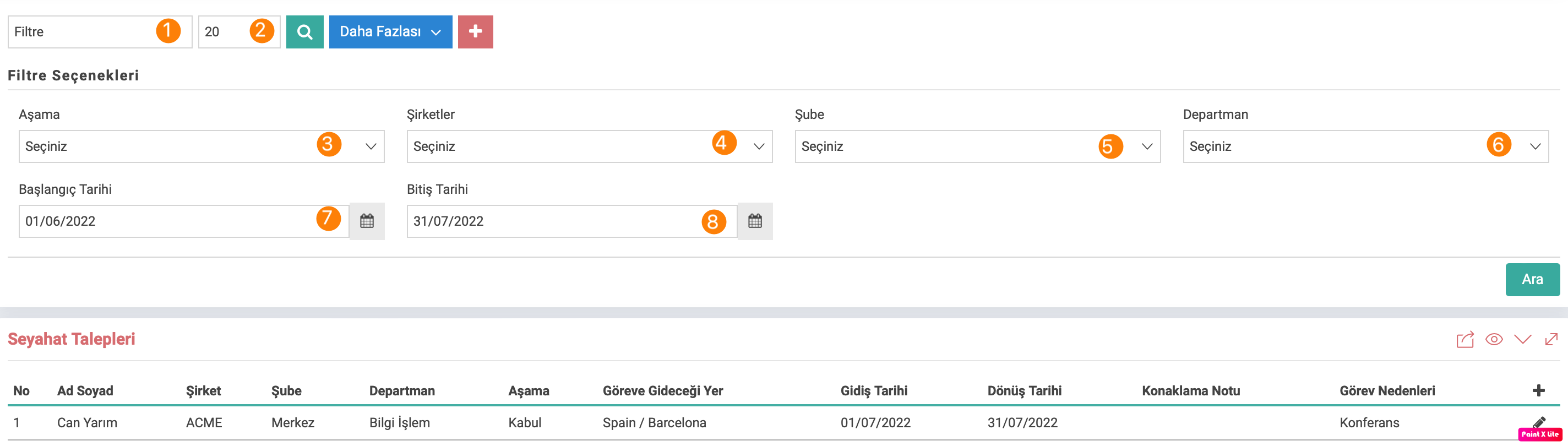Click the Ad Soyad column header
The height and width of the screenshot is (446, 1568).
click(85, 390)
